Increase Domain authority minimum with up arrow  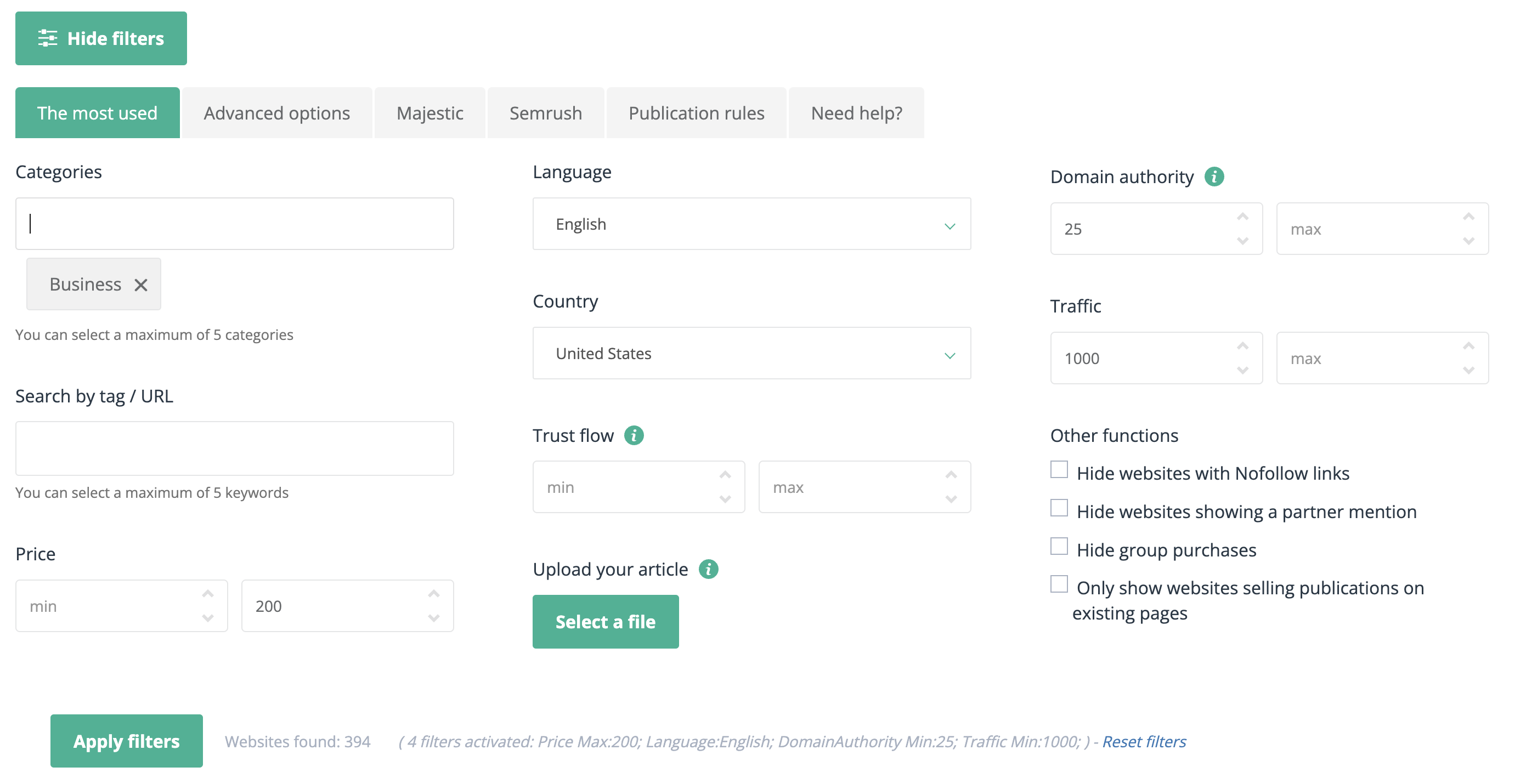[x=1242, y=217]
